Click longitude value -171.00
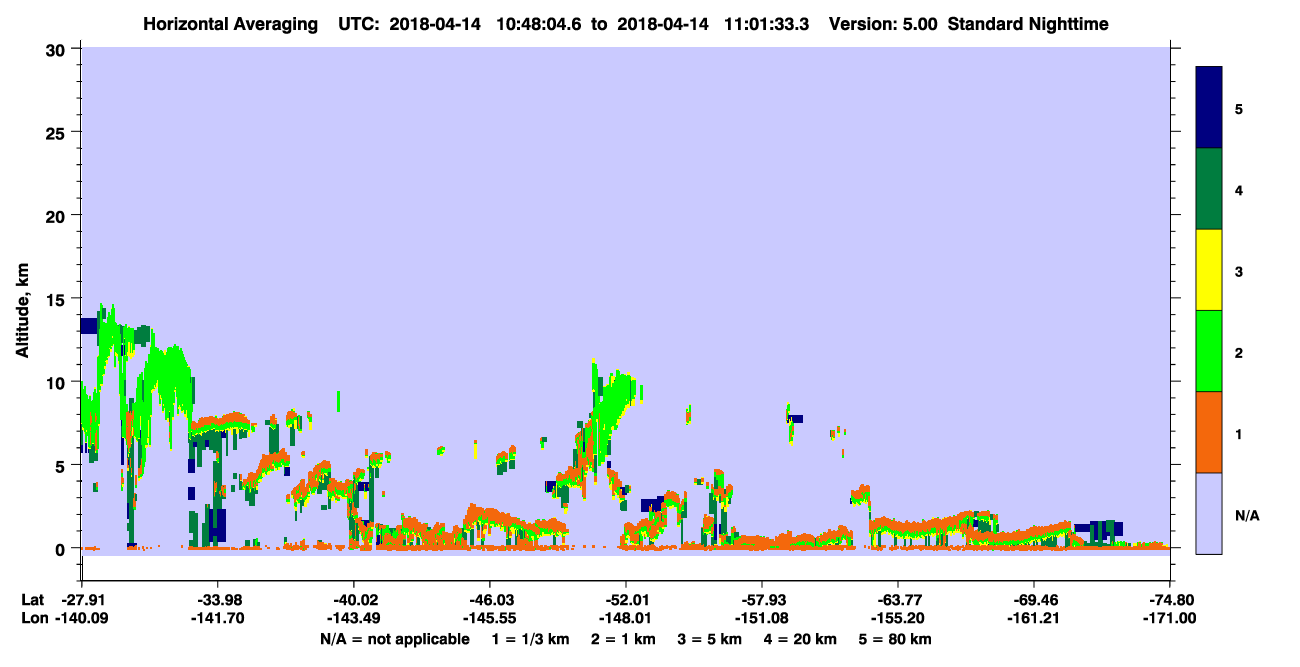Screen dimensions: 1300x667 1170,619
